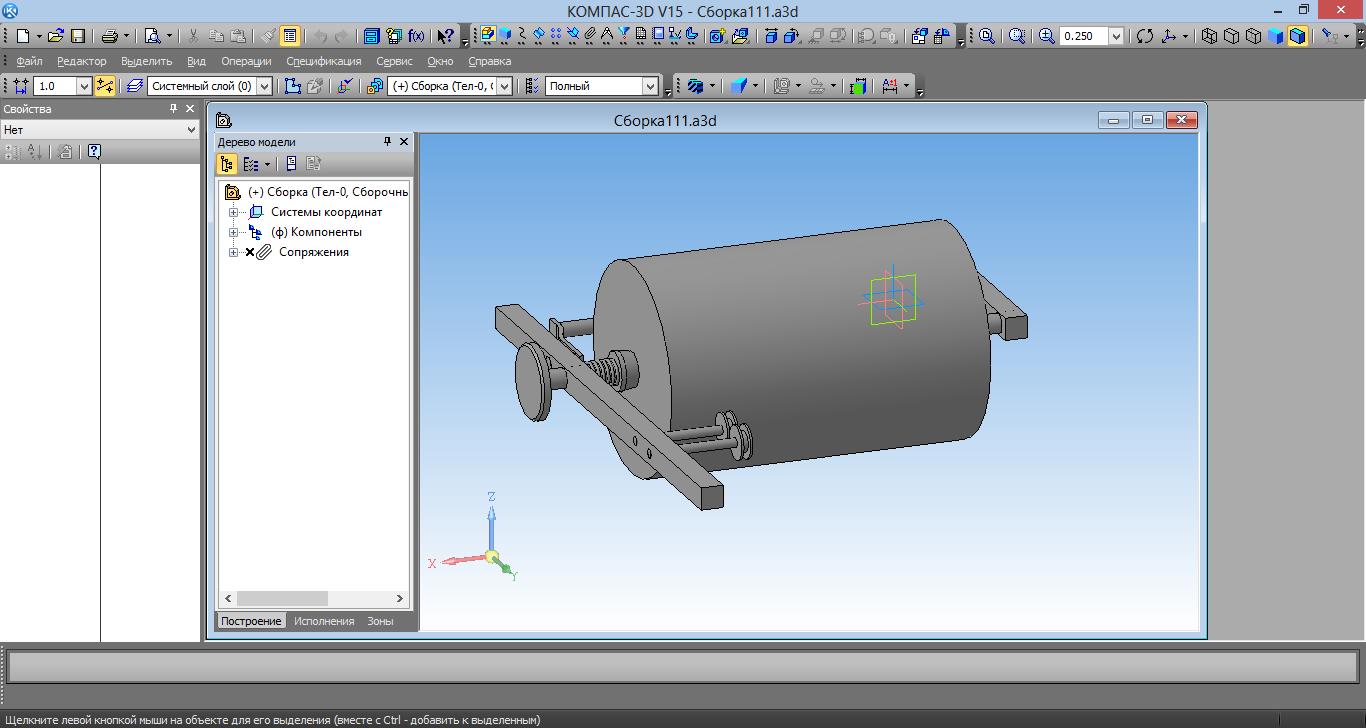The width and height of the screenshot is (1366, 728).
Task: Open a file using the folder icon
Action: [56, 36]
